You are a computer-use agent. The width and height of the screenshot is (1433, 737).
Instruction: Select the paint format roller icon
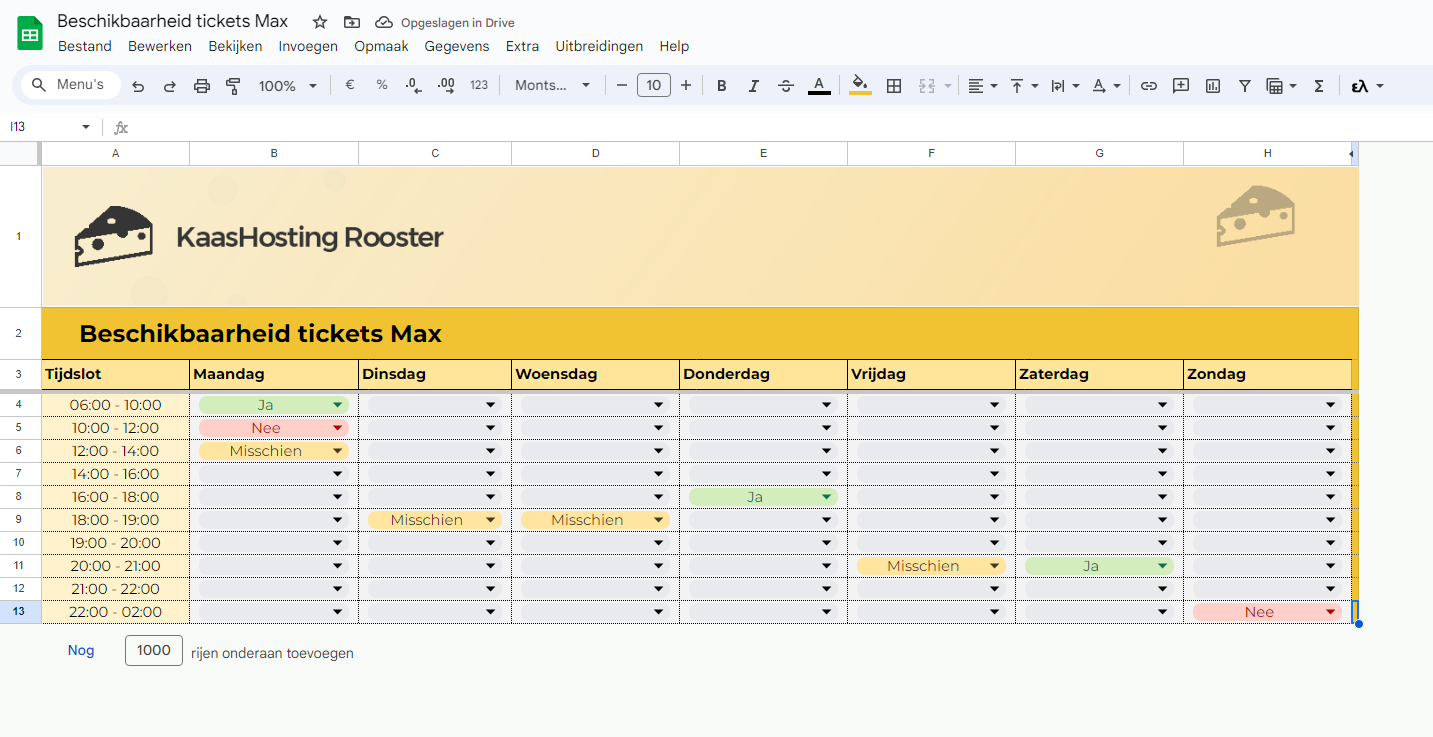click(x=234, y=86)
